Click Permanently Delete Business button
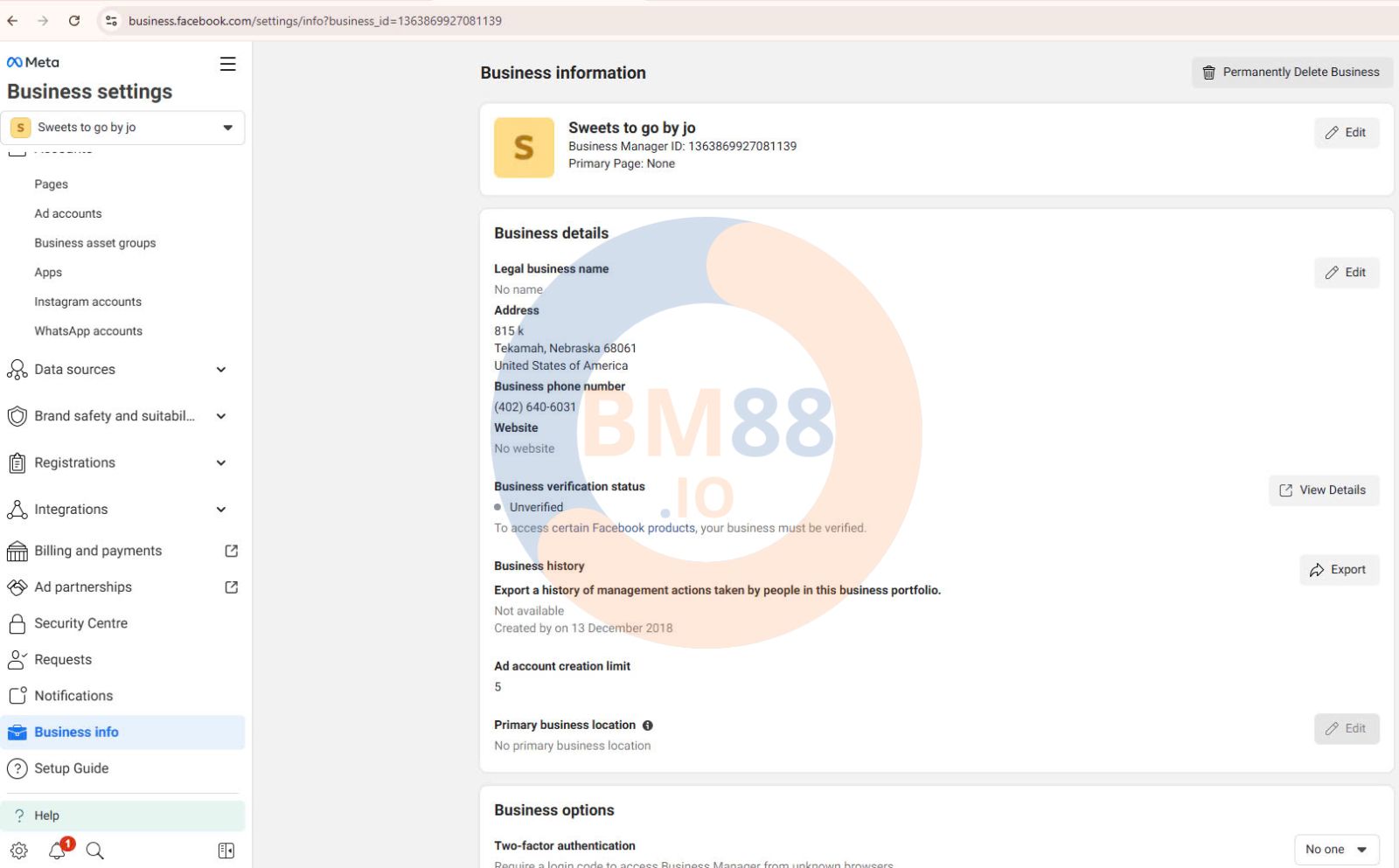 (x=1291, y=73)
